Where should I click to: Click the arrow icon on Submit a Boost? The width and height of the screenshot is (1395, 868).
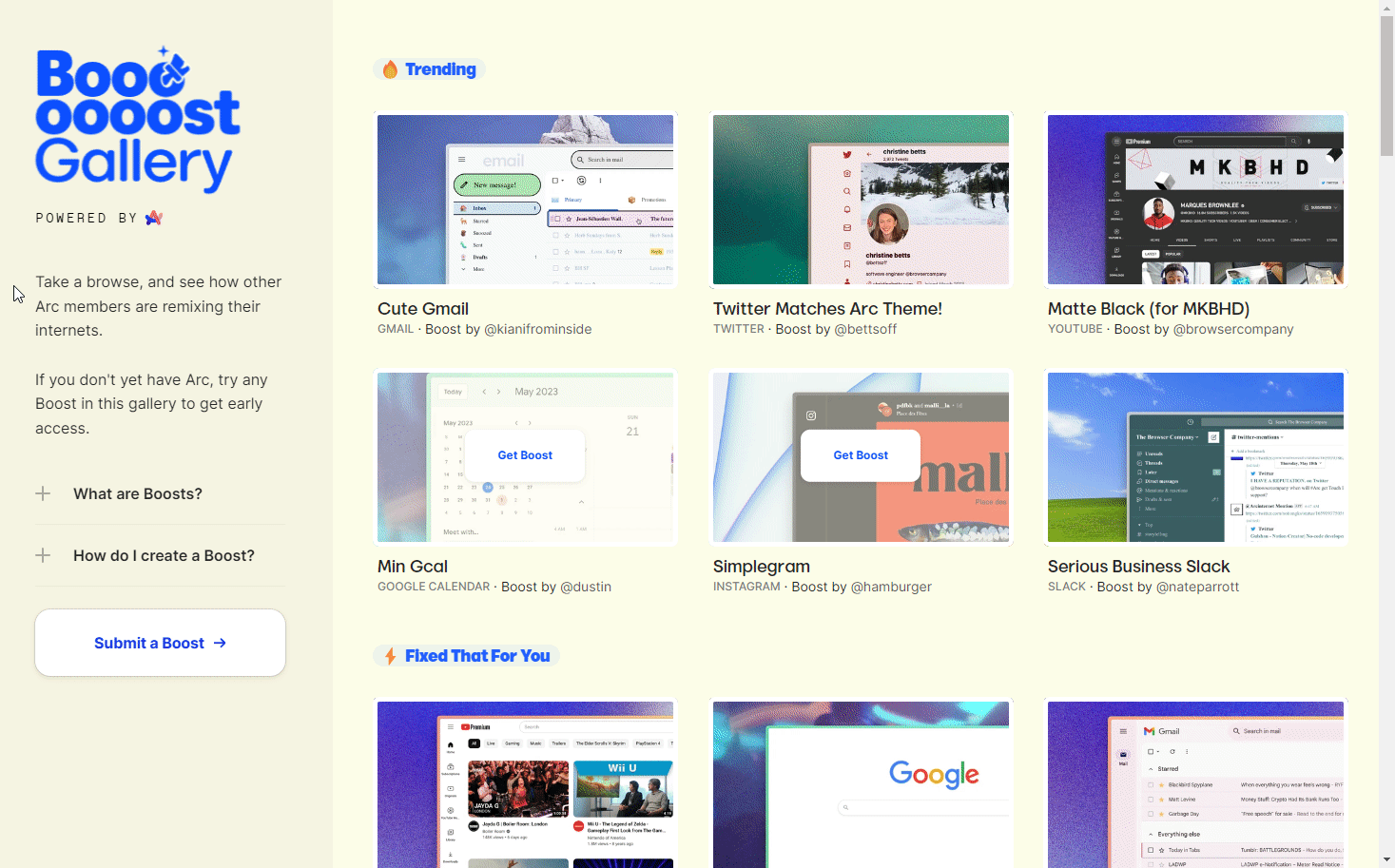coord(220,643)
